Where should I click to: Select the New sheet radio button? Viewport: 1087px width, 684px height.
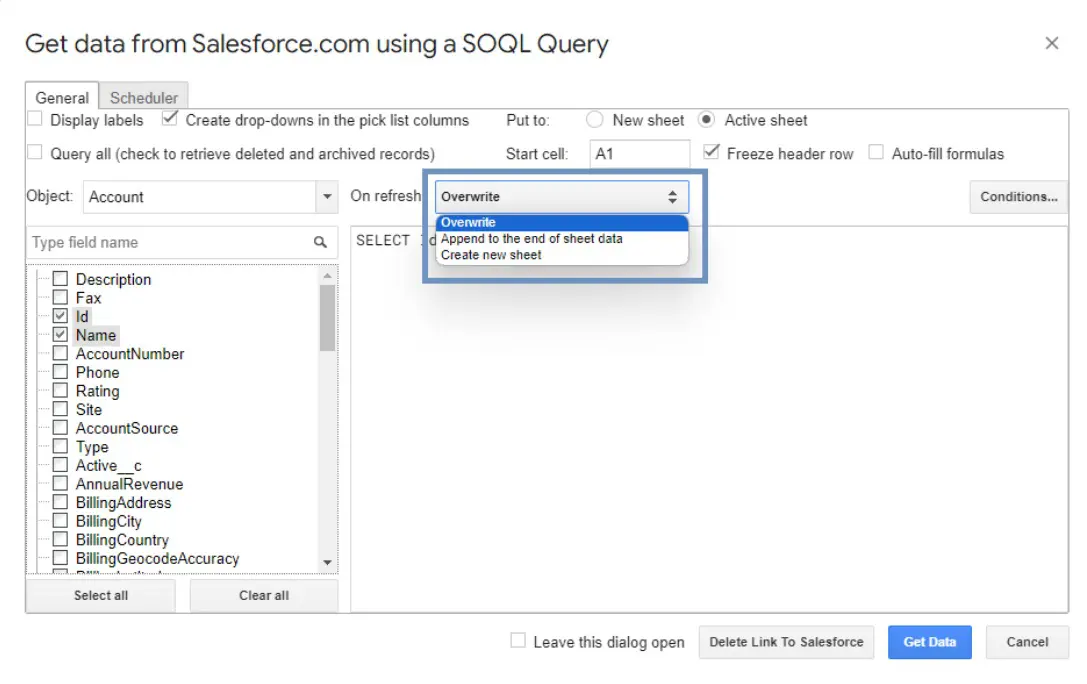click(x=595, y=120)
